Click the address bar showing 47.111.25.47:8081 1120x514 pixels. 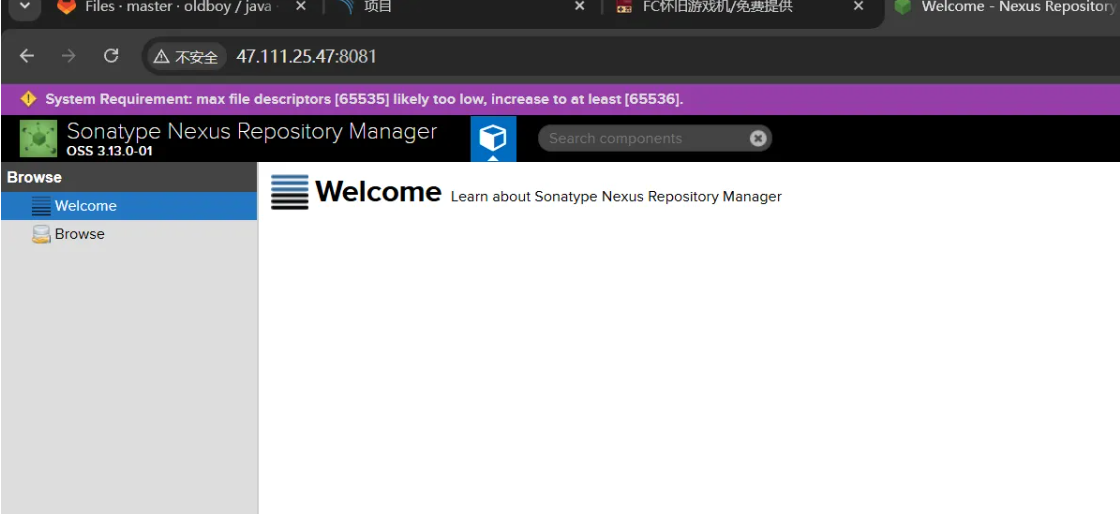[x=306, y=56]
